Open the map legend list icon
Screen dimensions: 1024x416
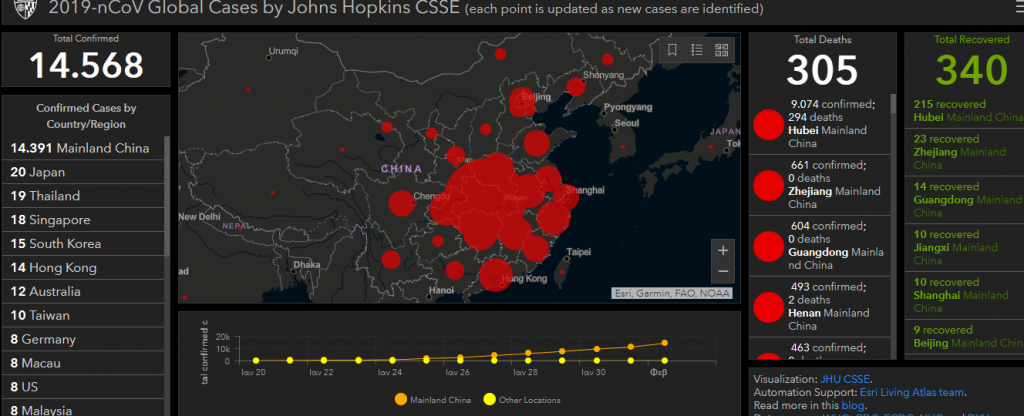(x=697, y=50)
